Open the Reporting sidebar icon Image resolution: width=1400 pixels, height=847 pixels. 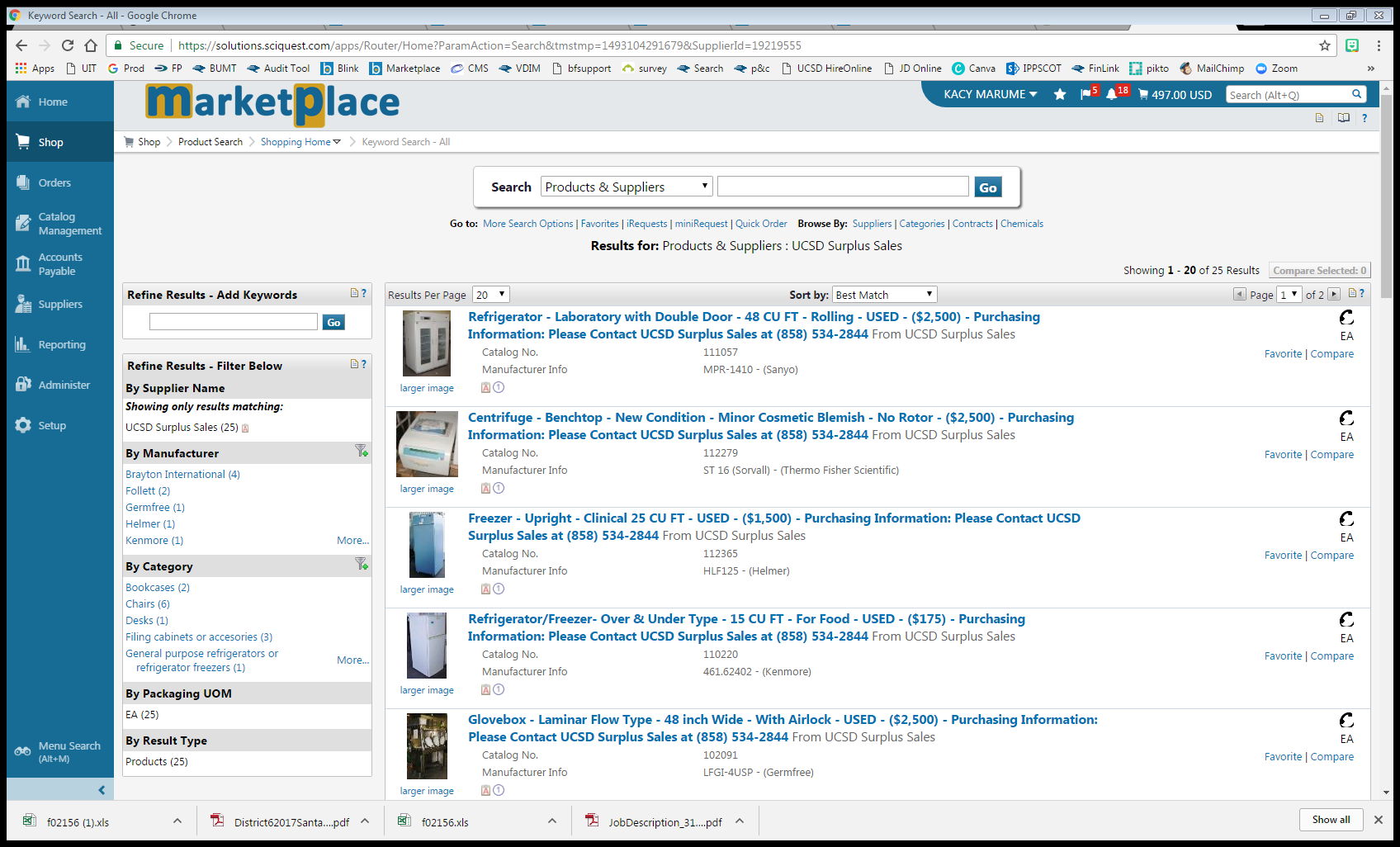pyautogui.click(x=23, y=344)
